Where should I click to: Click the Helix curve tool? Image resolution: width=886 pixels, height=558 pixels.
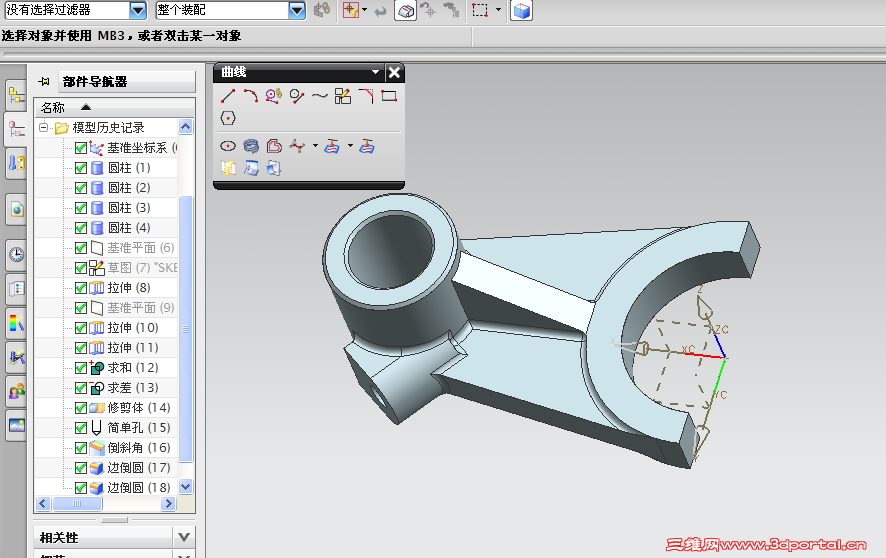pyautogui.click(x=251, y=146)
